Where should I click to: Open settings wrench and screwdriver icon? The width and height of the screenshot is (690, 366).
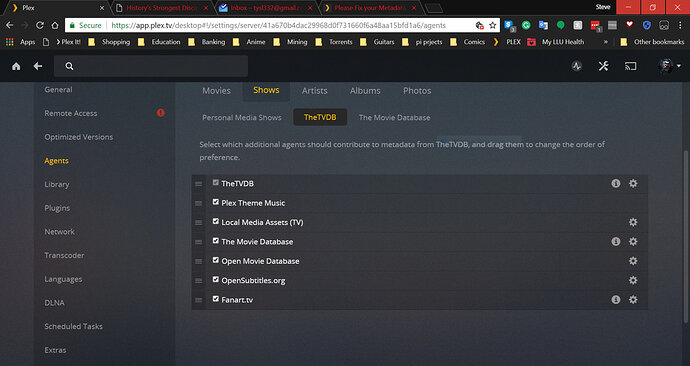[603, 66]
